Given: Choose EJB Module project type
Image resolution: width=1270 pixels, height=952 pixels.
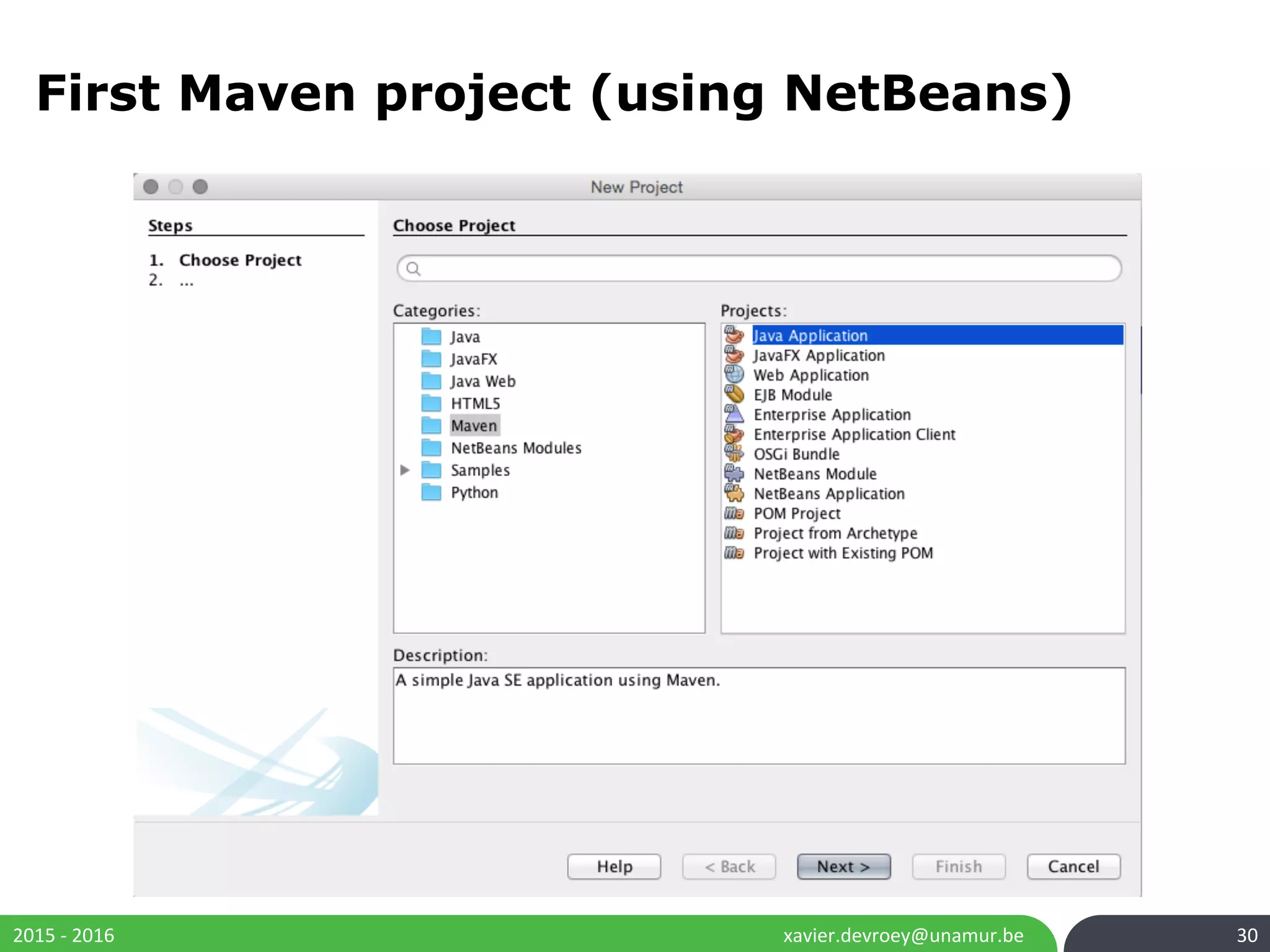Looking at the screenshot, I should coord(793,395).
